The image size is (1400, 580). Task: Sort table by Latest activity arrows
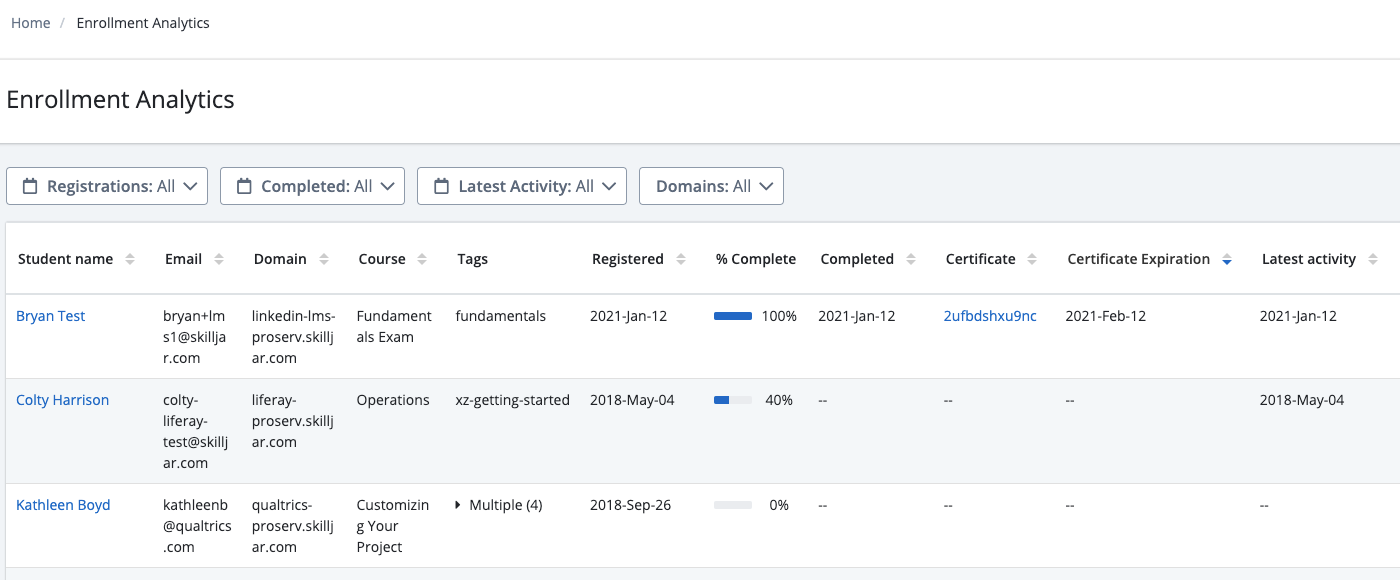pyautogui.click(x=1373, y=259)
